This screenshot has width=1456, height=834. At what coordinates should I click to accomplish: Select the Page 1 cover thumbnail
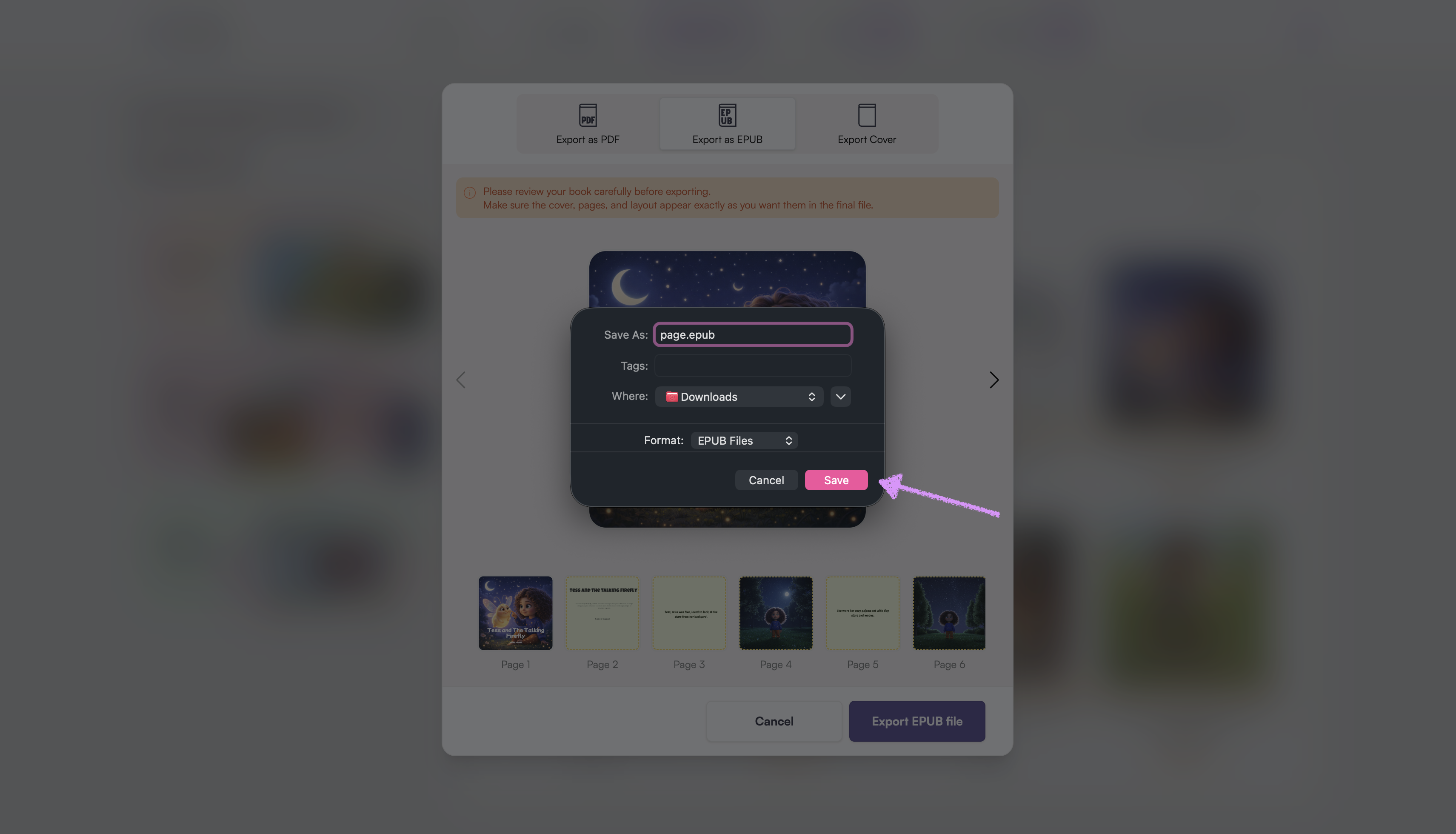(516, 613)
